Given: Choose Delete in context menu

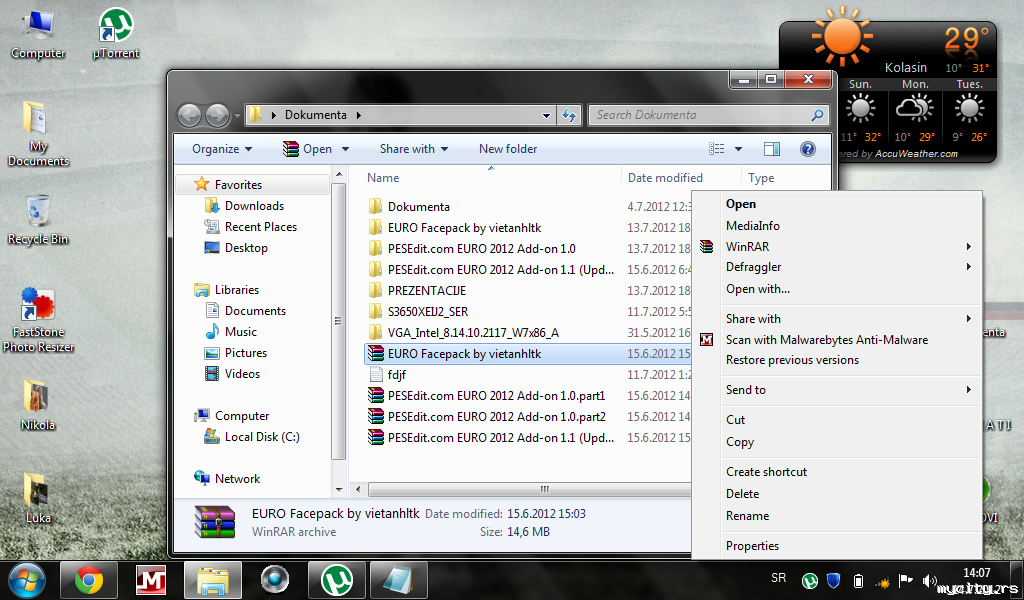Looking at the screenshot, I should 837,494.
